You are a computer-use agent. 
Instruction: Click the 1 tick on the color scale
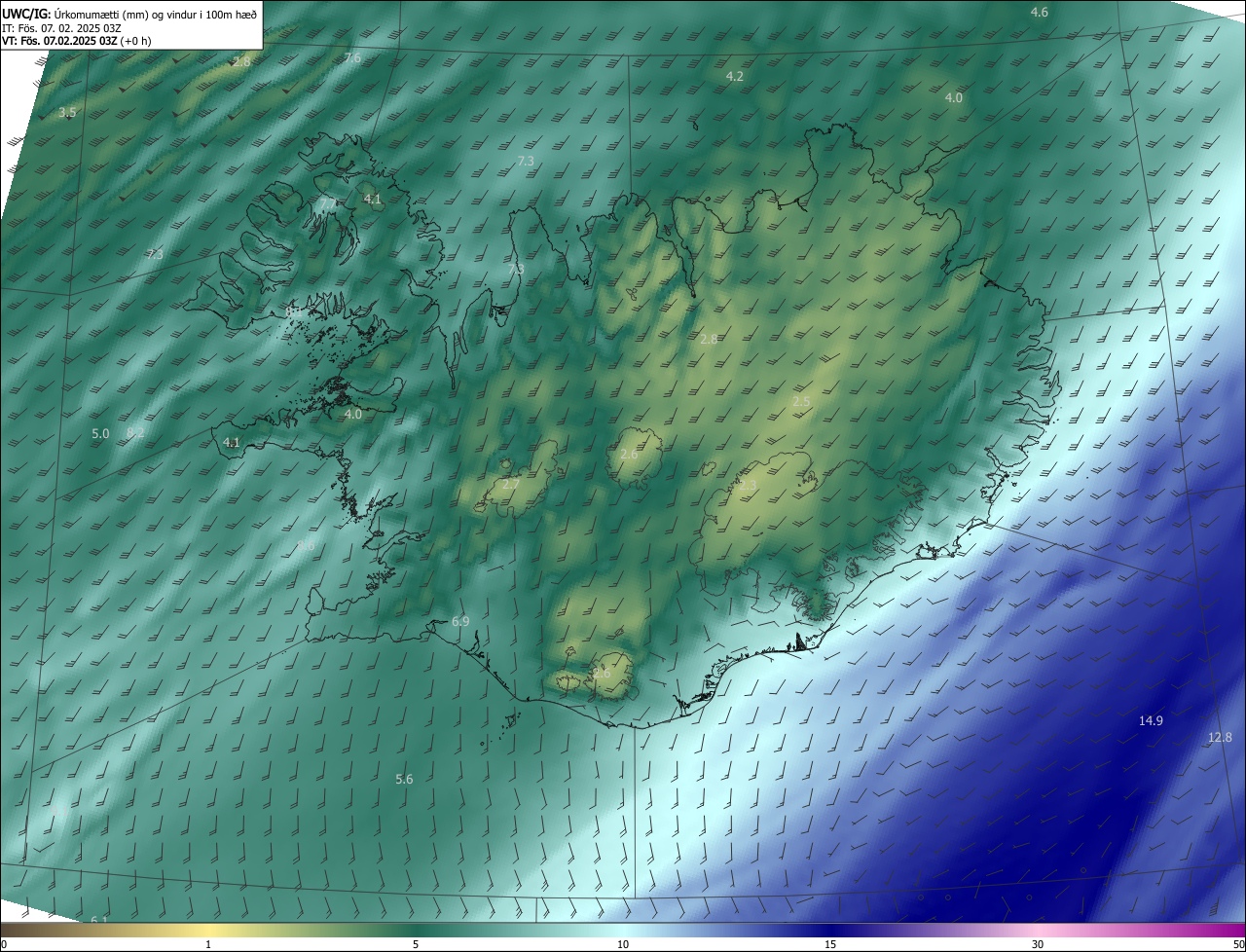[x=208, y=944]
